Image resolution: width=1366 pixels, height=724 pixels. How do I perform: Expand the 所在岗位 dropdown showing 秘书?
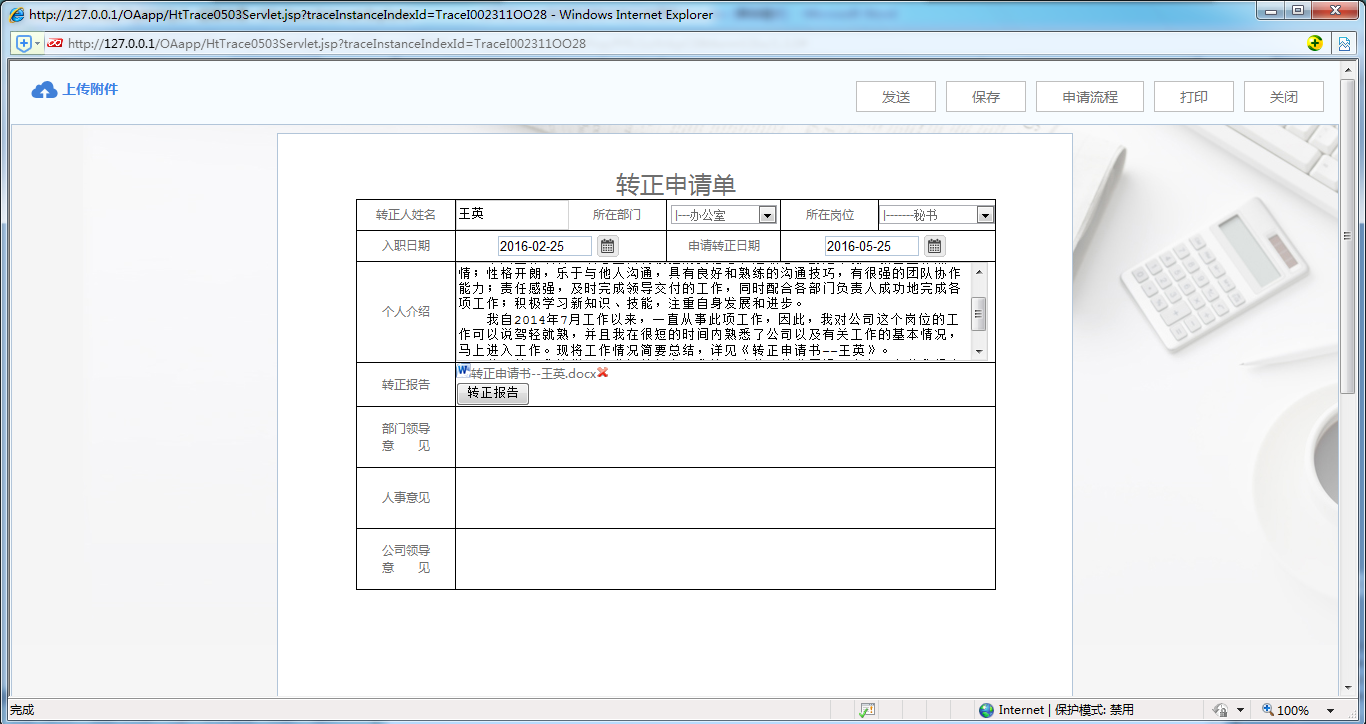tap(984, 215)
